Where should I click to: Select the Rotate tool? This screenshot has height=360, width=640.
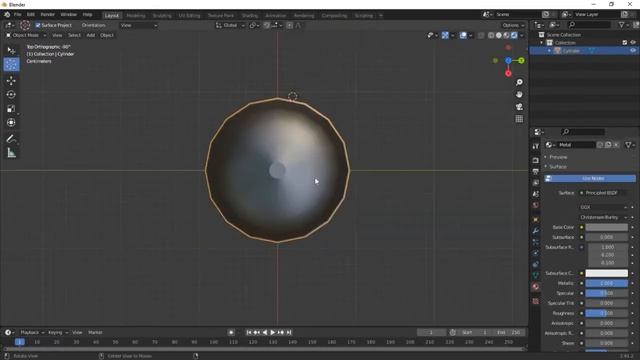[11, 94]
